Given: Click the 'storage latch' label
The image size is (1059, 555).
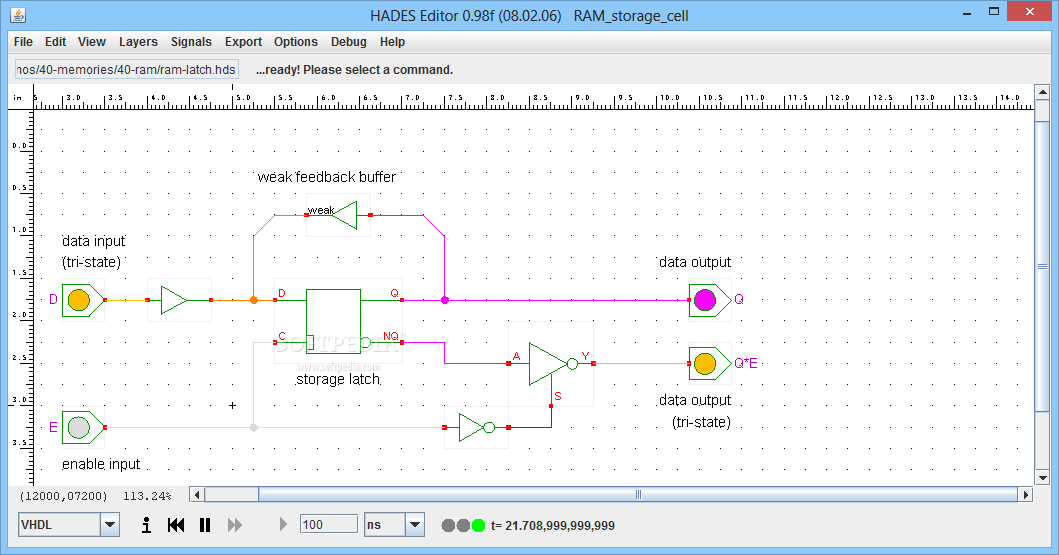Looking at the screenshot, I should click(x=338, y=379).
